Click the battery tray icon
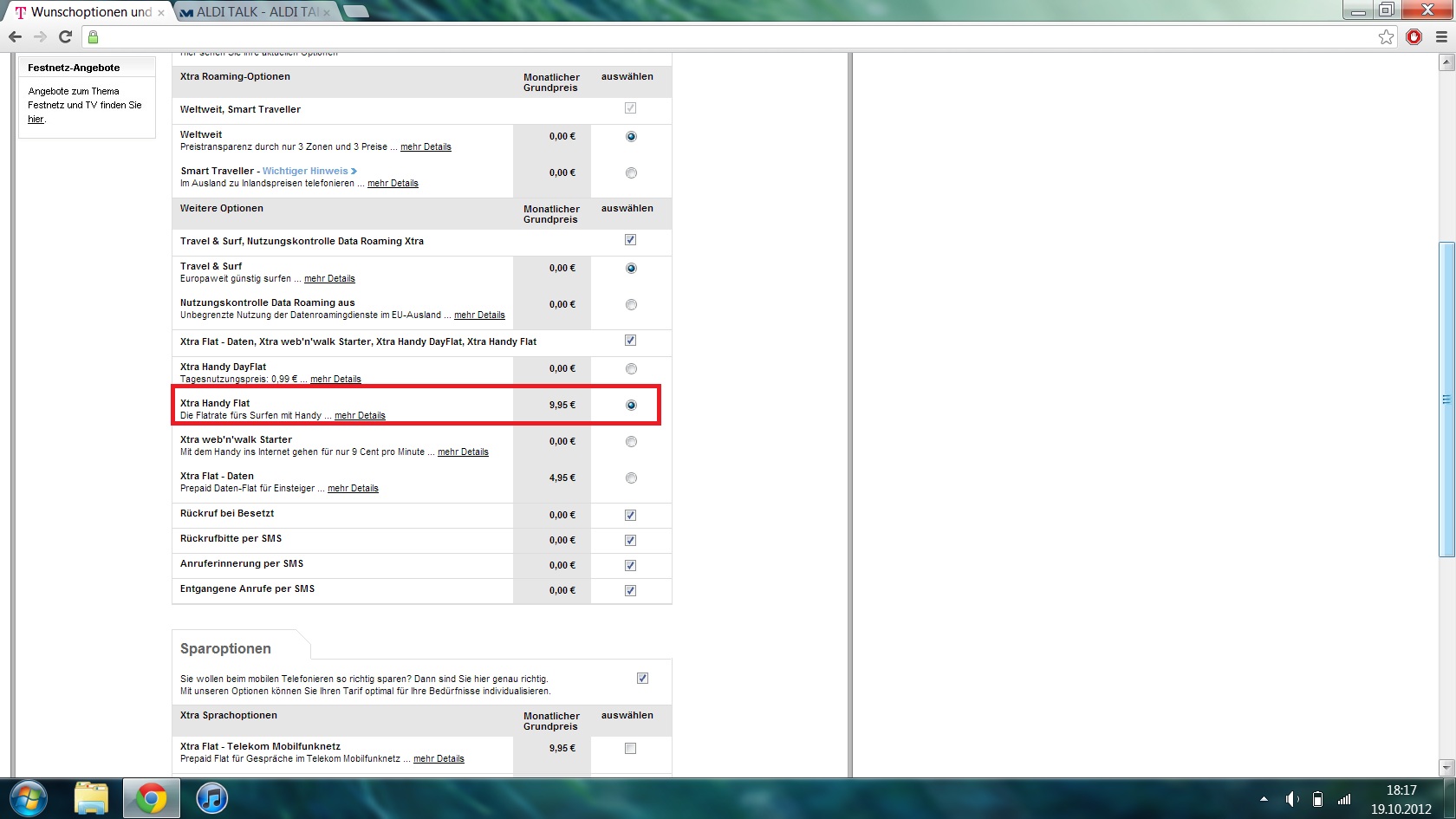This screenshot has height=819, width=1456. [1317, 799]
